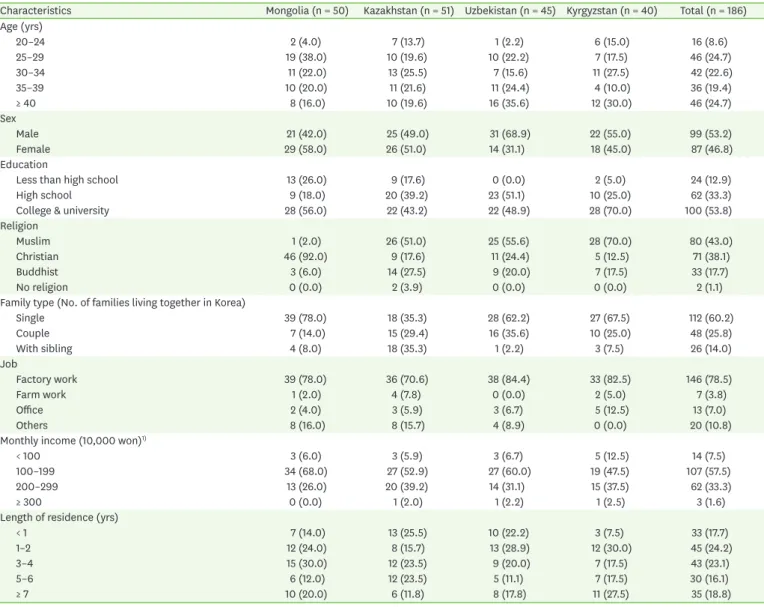The width and height of the screenshot is (764, 607).
Task: Select the 'Office' row label
Action: [30, 410]
